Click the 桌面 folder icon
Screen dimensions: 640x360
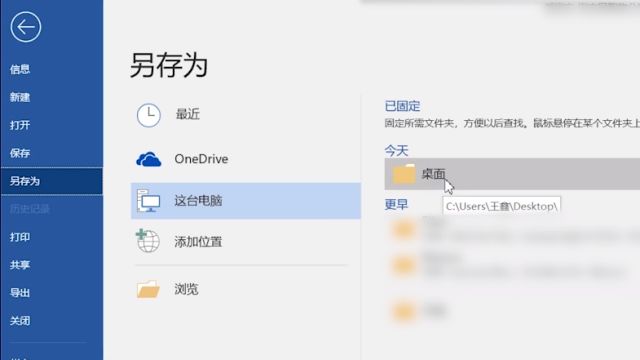404,174
